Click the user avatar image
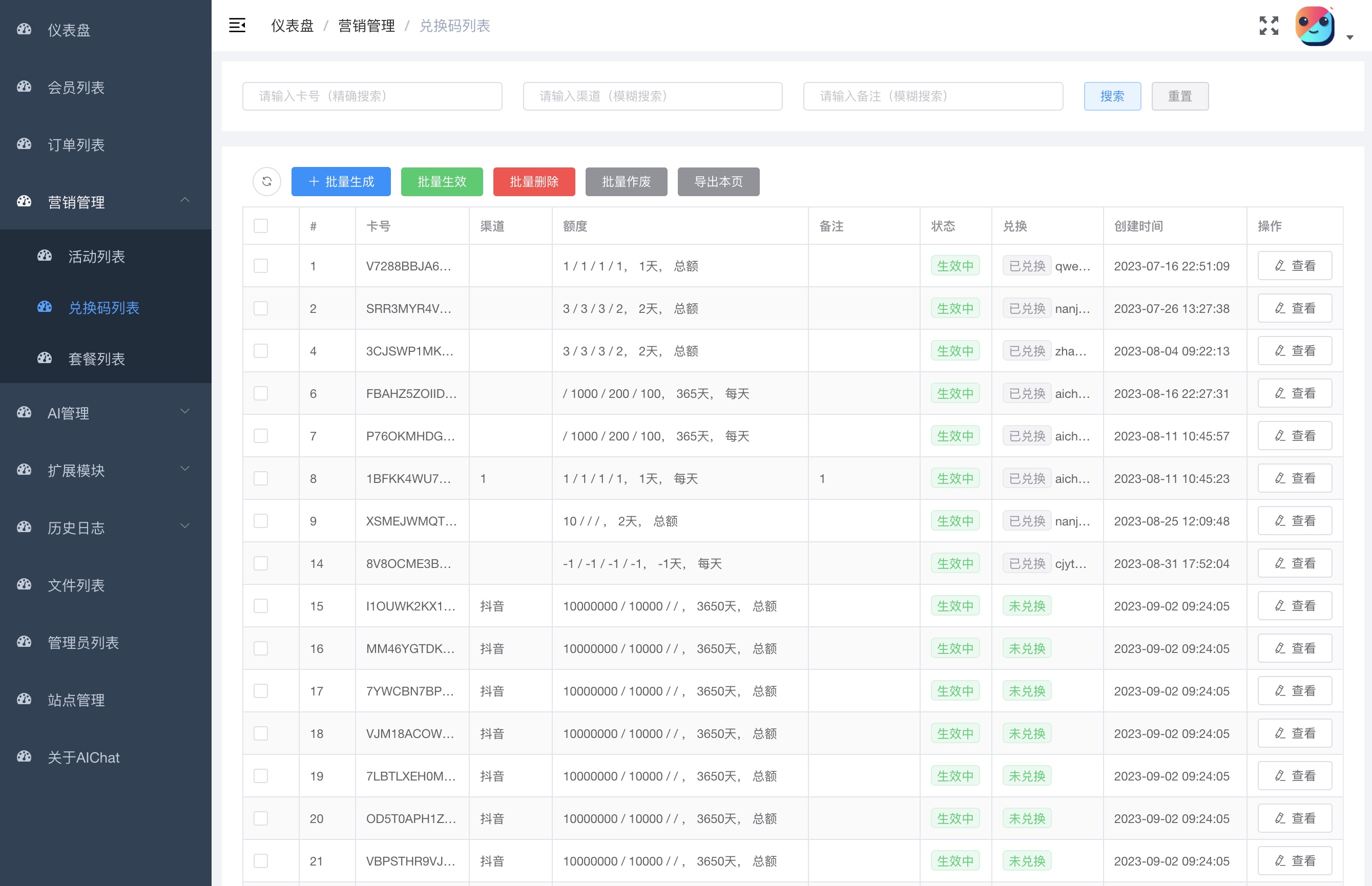 click(1315, 27)
